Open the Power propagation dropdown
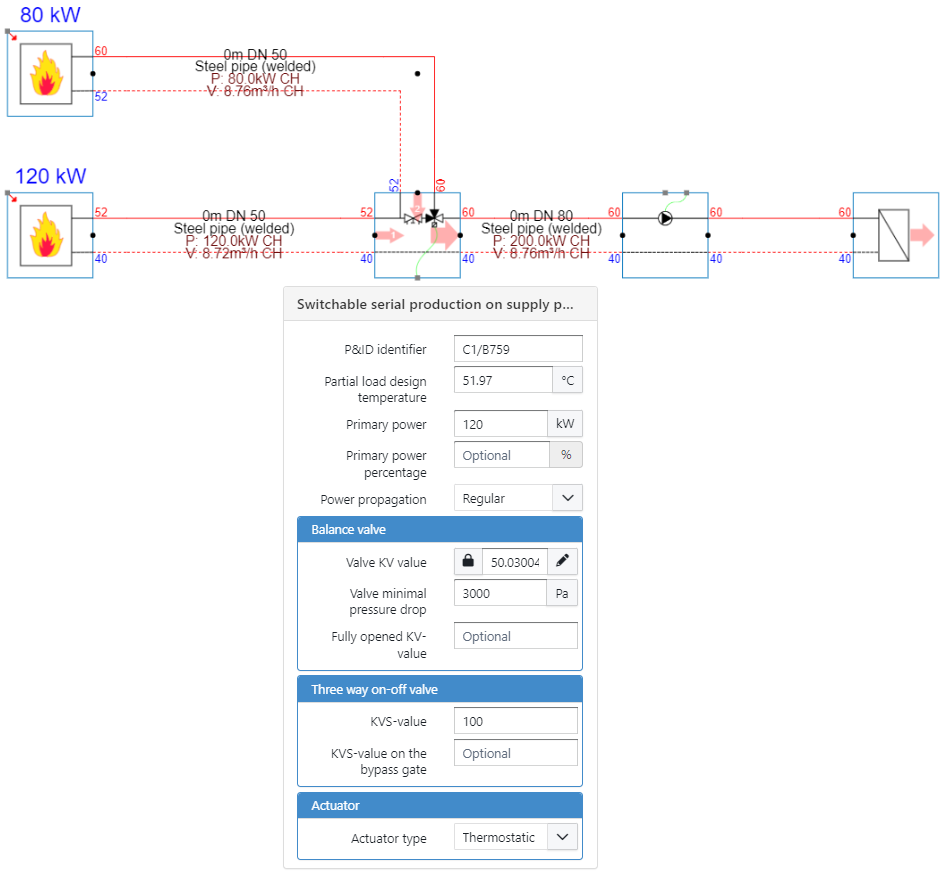 point(517,498)
